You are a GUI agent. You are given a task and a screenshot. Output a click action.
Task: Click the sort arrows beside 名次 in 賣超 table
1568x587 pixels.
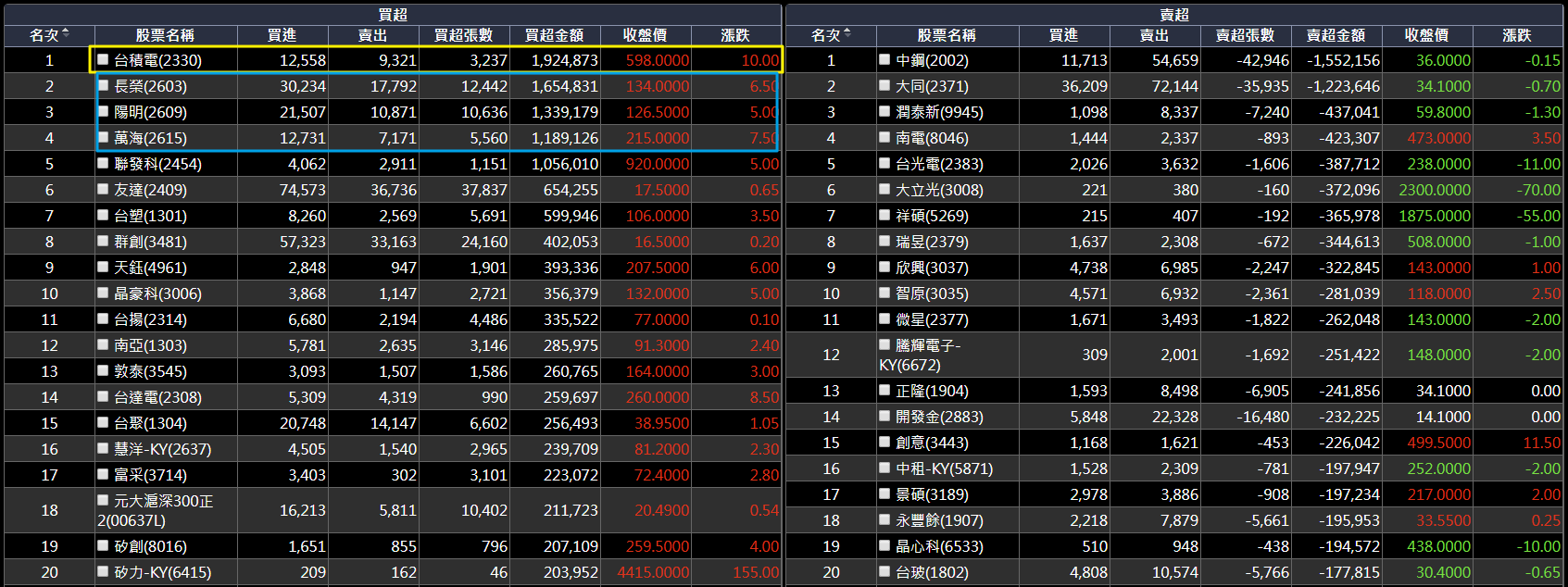pyautogui.click(x=847, y=34)
